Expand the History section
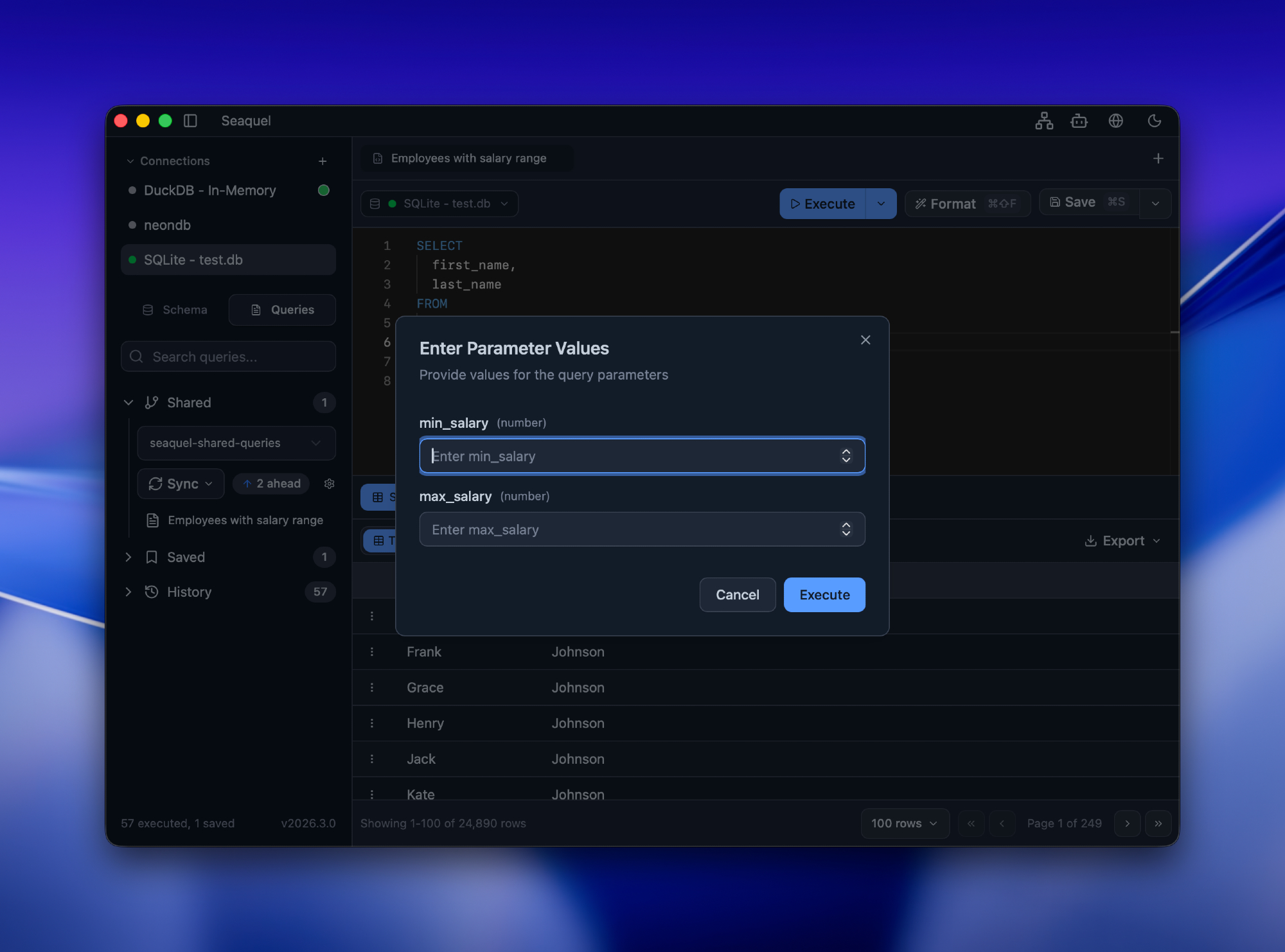The image size is (1285, 952). [128, 592]
